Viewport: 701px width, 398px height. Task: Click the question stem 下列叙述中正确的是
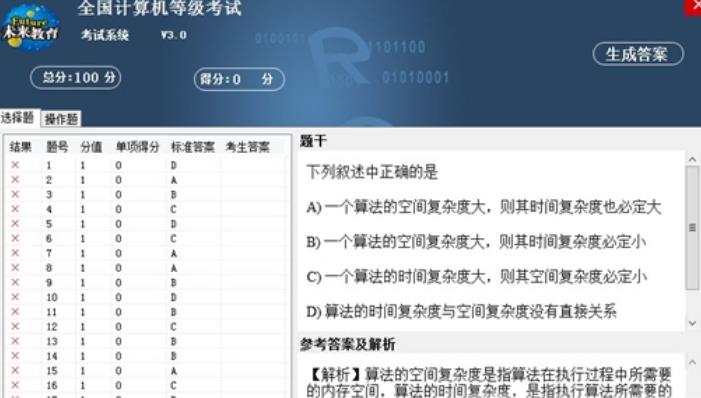(372, 172)
